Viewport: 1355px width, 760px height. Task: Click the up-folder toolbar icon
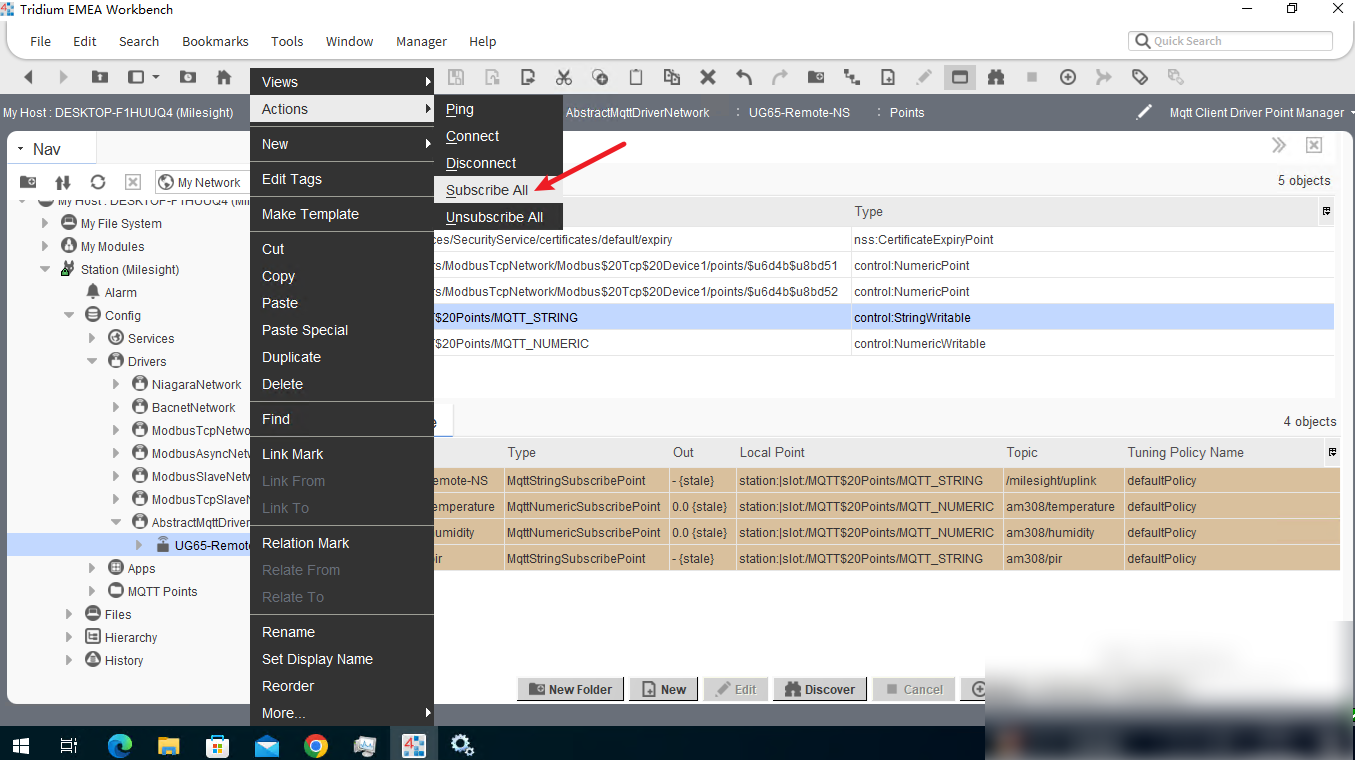tap(100, 77)
